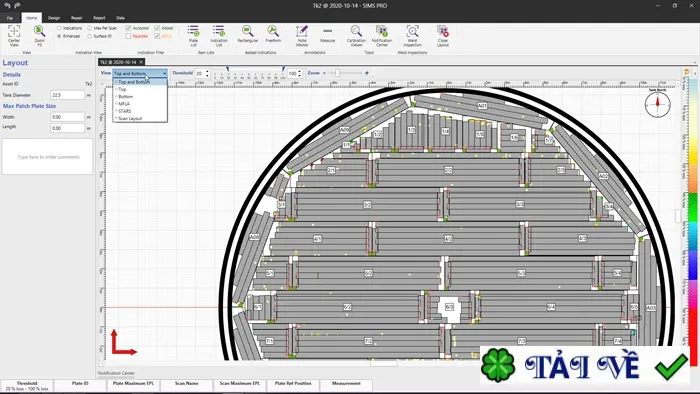Choose Top and Bottom from the View list
Viewport: 700px width, 394px height.
pos(140,82)
